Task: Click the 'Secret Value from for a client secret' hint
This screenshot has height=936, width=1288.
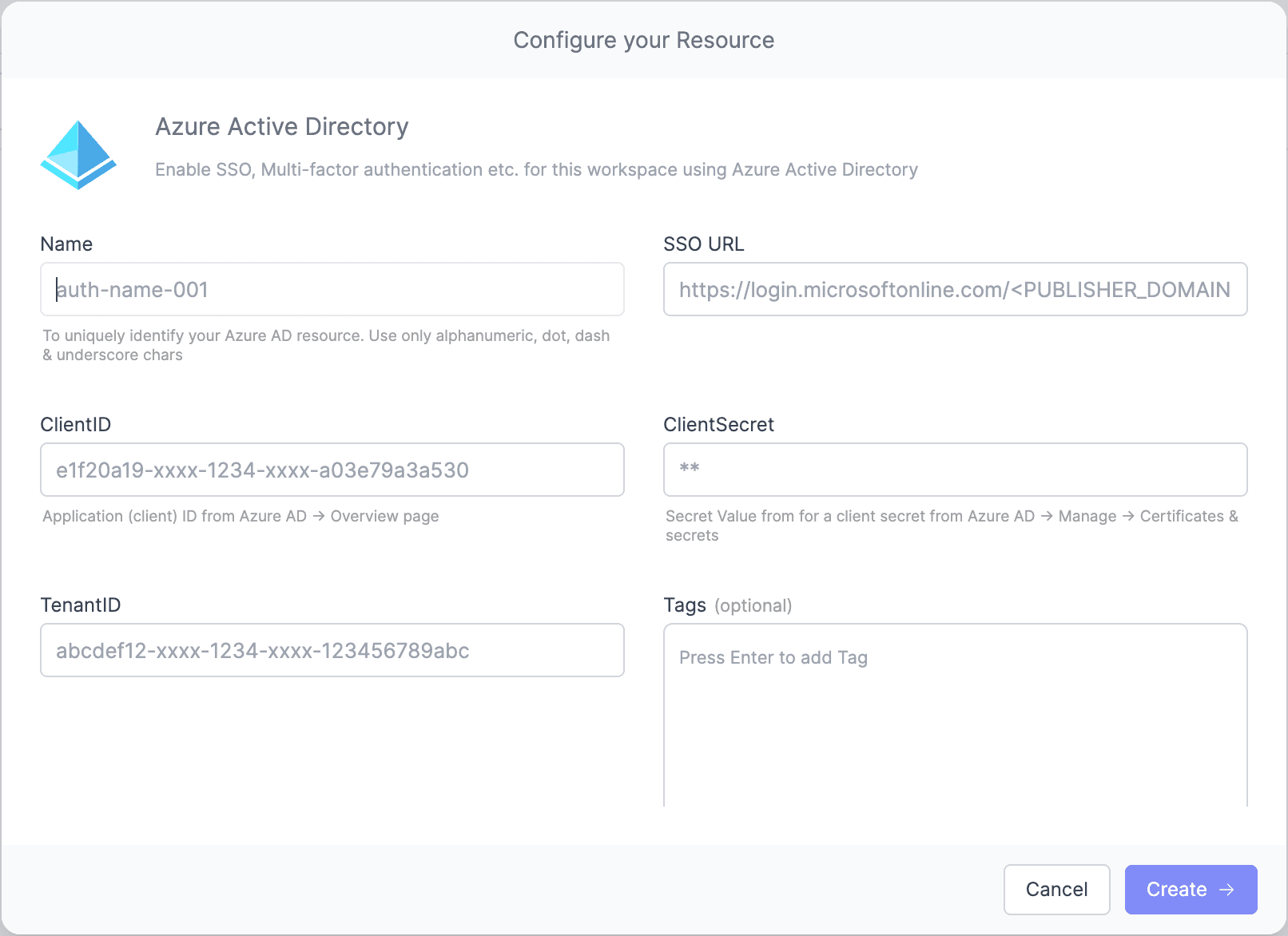Action: tap(952, 526)
